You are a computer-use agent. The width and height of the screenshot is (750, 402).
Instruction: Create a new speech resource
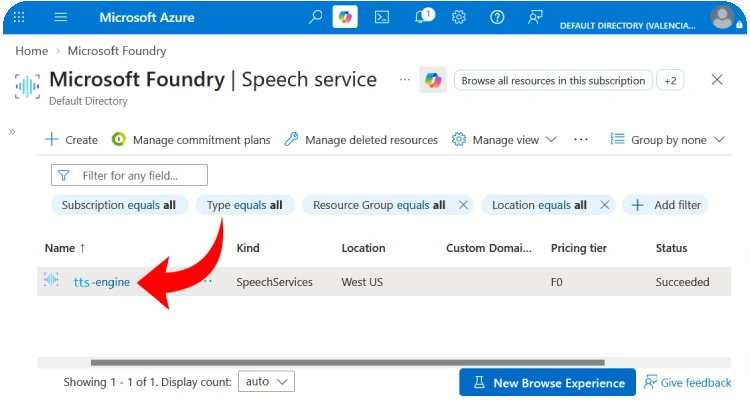(x=71, y=140)
